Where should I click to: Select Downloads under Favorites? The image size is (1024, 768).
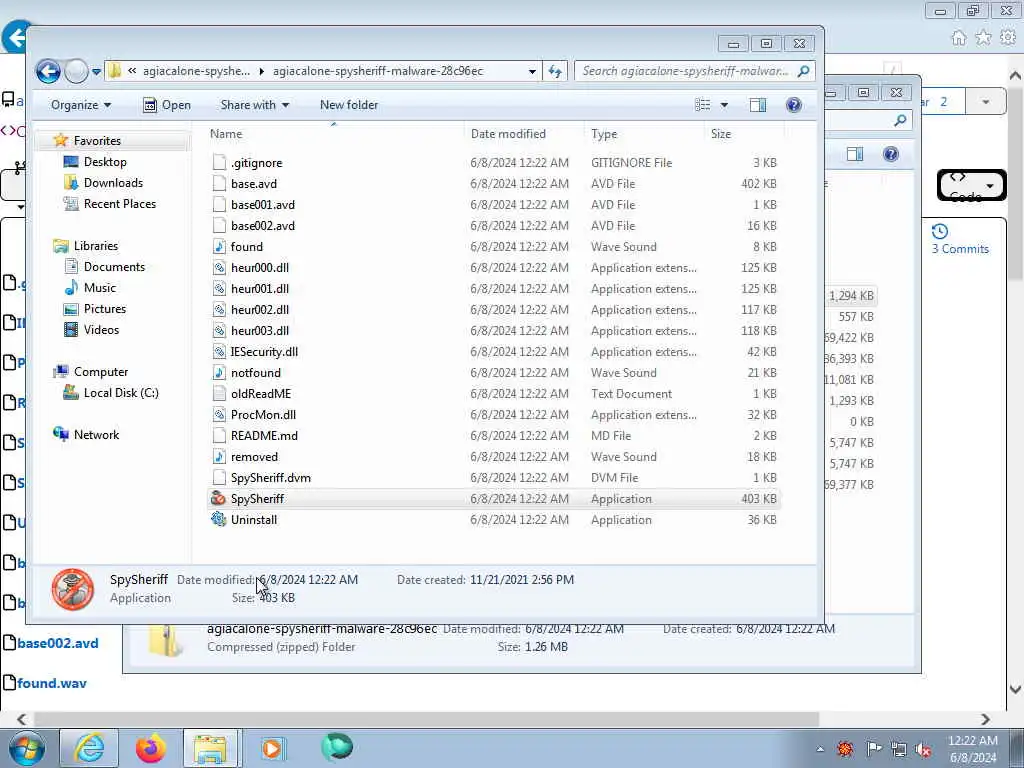point(112,182)
